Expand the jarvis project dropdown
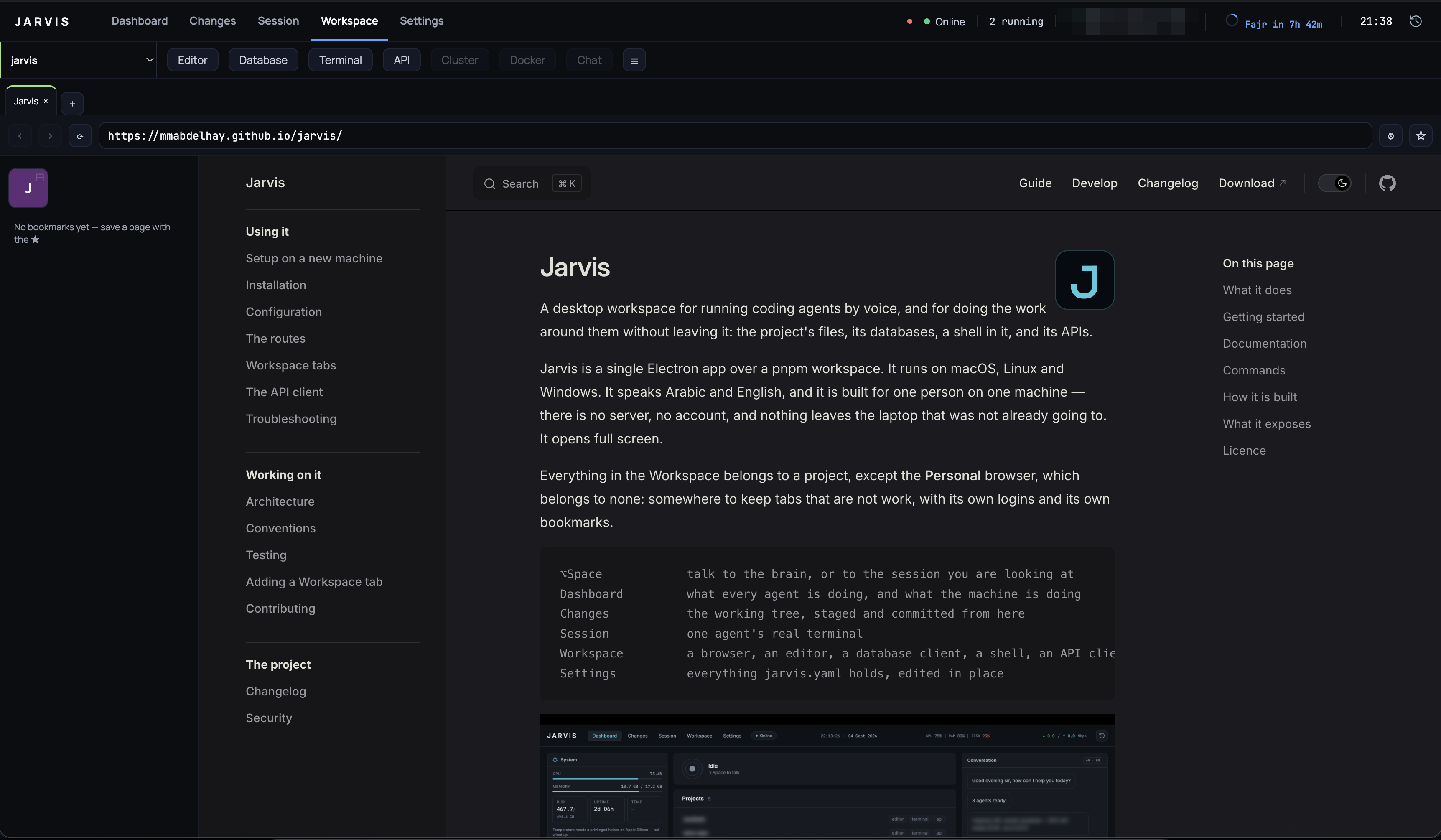 click(x=79, y=60)
